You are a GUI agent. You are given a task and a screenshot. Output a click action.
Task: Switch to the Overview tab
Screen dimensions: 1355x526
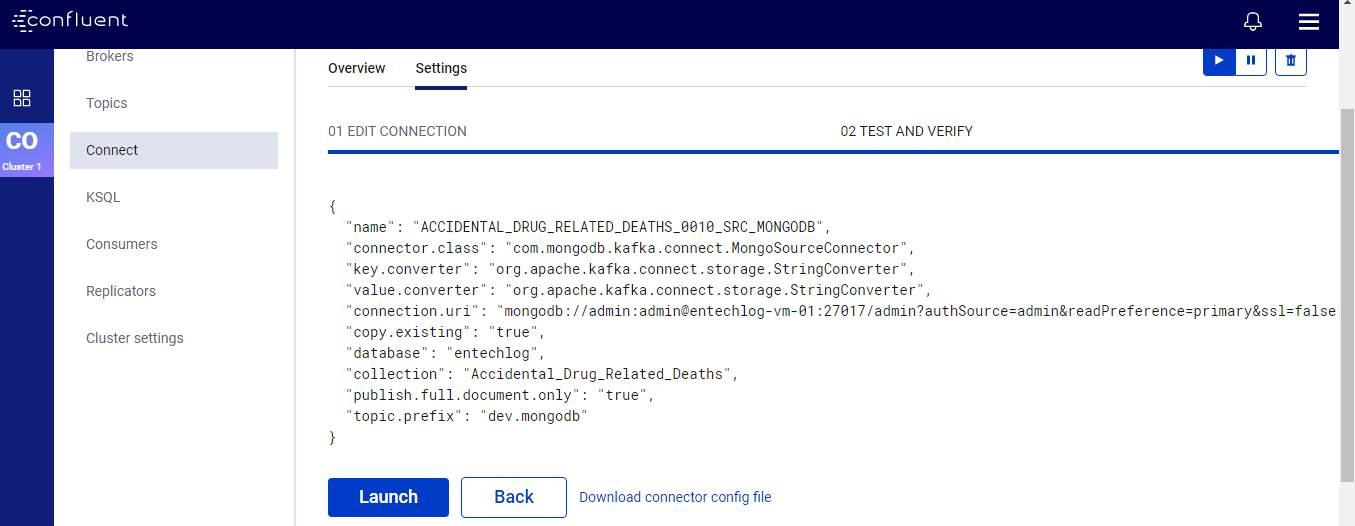pyautogui.click(x=356, y=68)
